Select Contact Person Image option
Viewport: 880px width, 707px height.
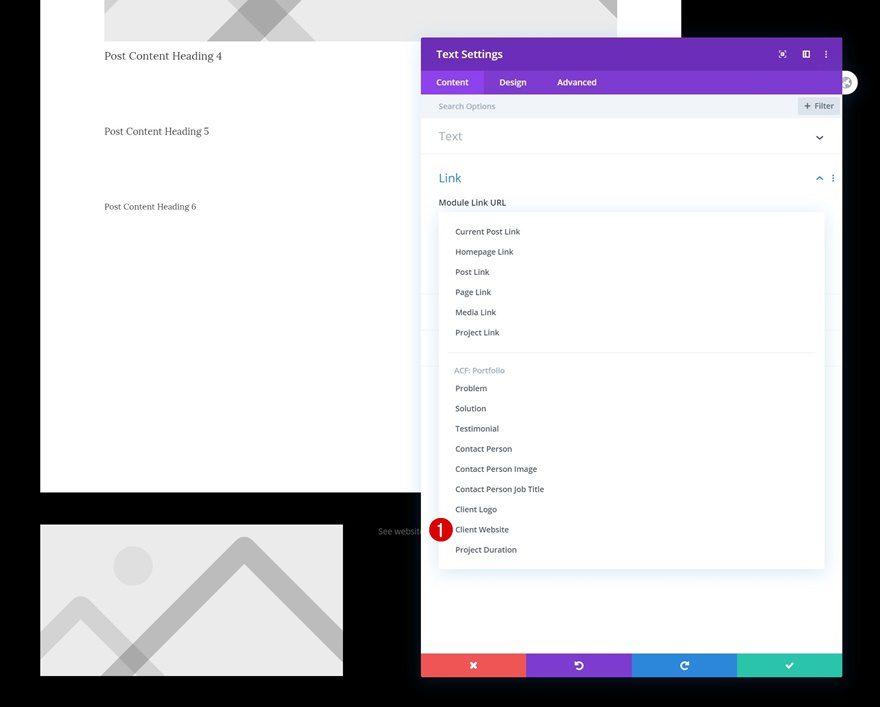point(496,468)
